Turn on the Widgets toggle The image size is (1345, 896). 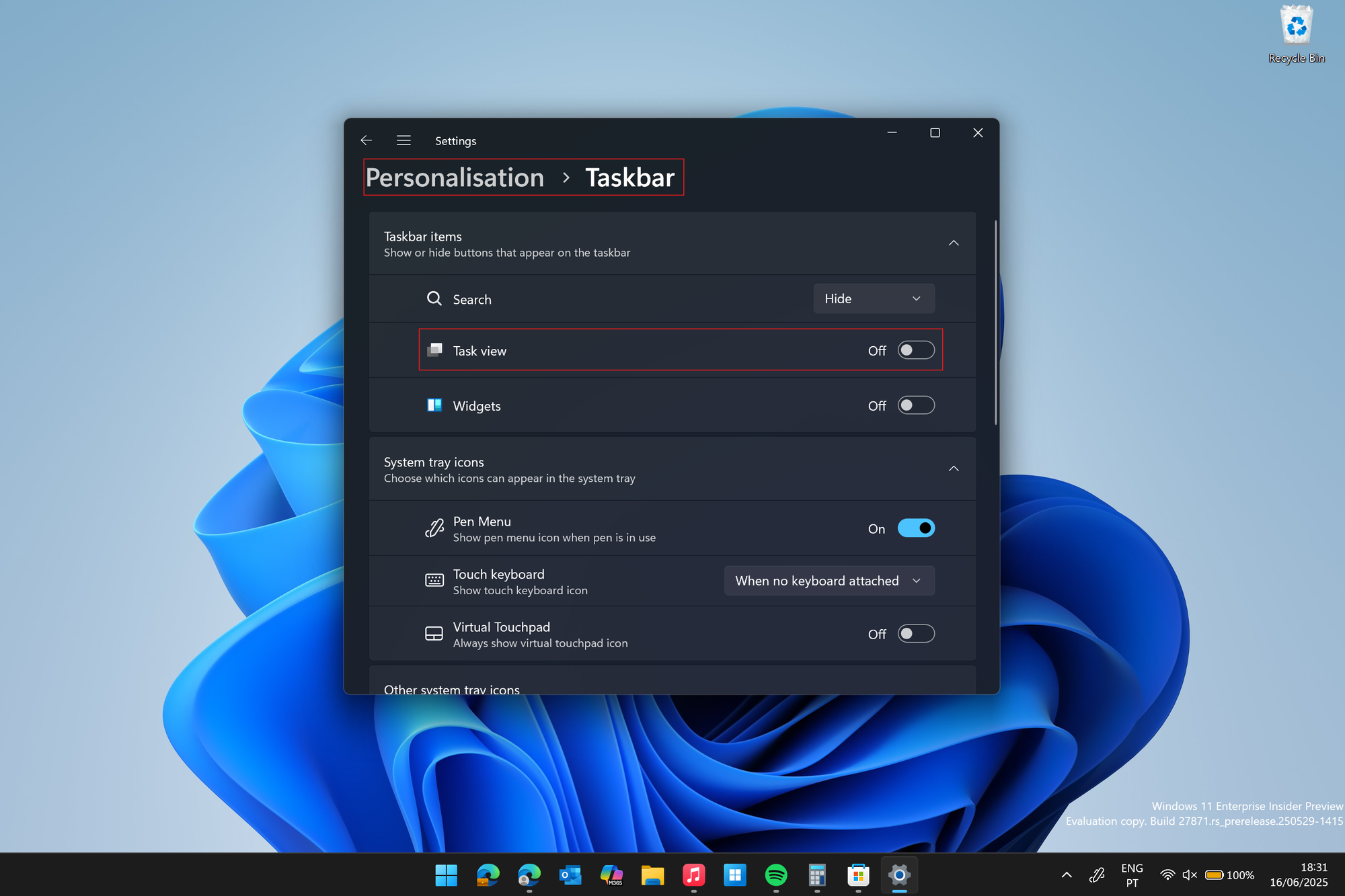pyautogui.click(x=916, y=405)
